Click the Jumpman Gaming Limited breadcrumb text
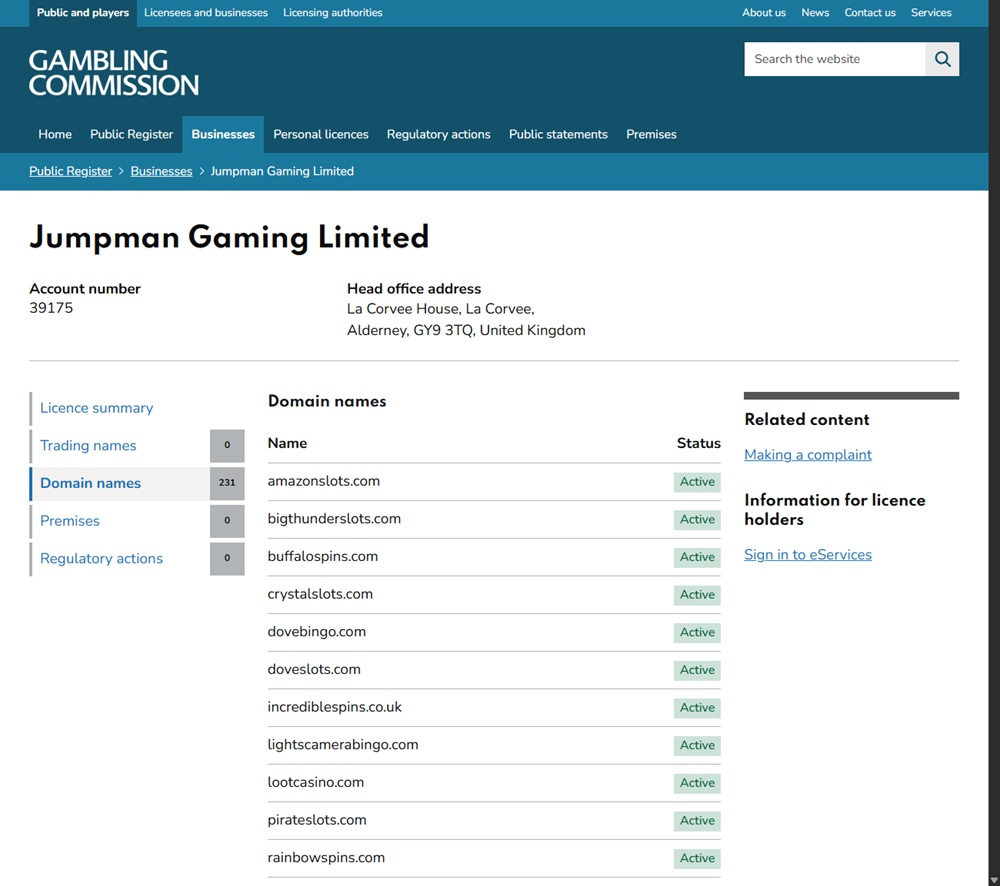Screen dimensions: 1000x886 point(282,171)
